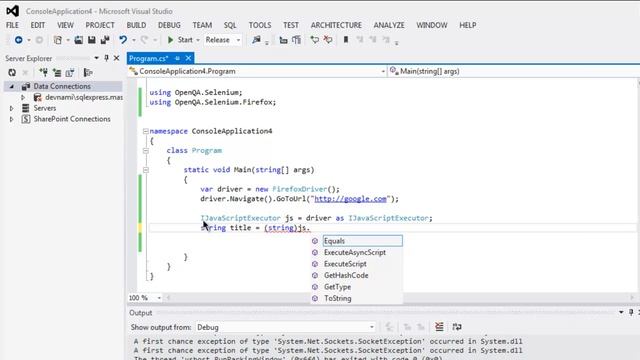Open the FILE menu
640x360 pixels.
[x=12, y=25]
